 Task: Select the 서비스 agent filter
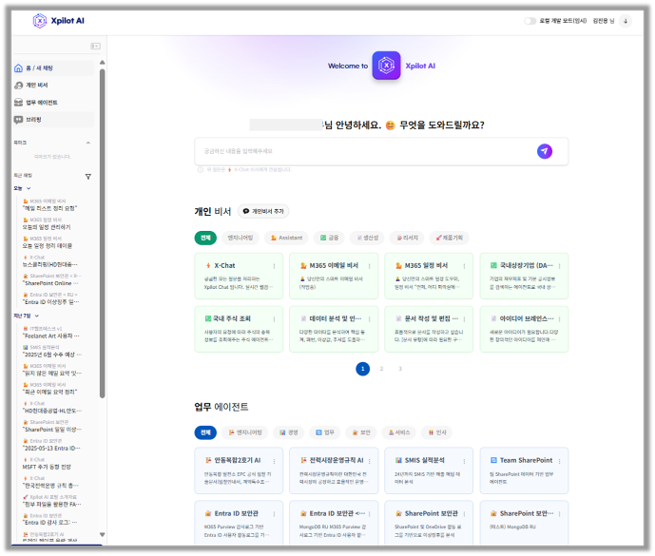click(x=399, y=432)
